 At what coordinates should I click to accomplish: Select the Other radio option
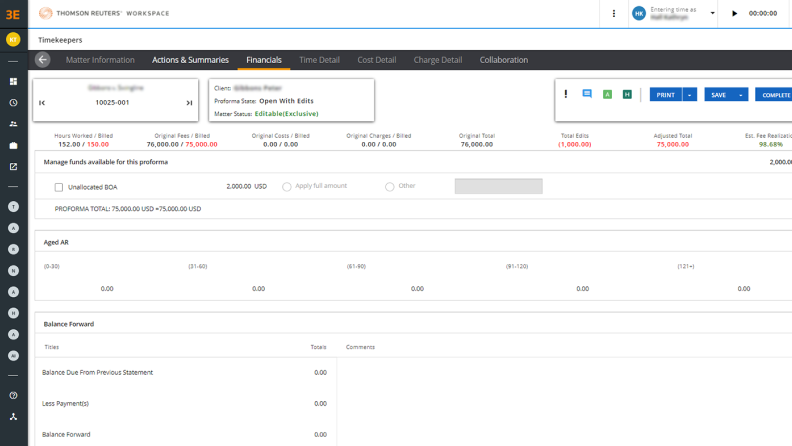coord(390,186)
